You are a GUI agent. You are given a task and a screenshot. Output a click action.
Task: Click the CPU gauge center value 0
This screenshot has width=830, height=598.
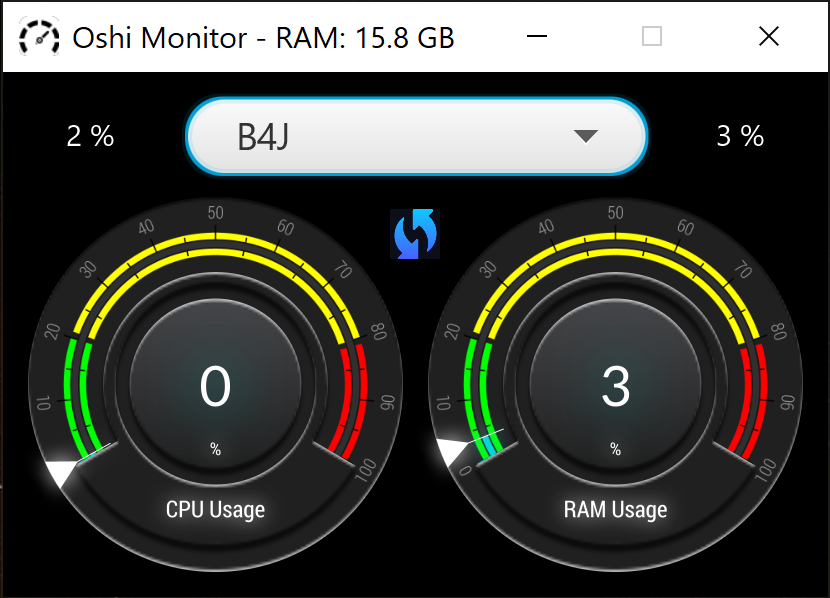[215, 387]
